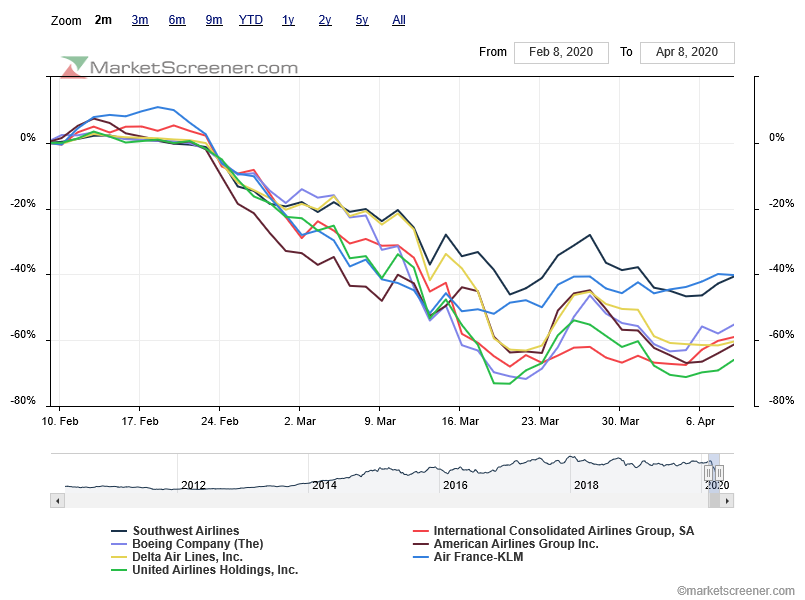Edit the From date field
Viewport: 805px width, 600px height.
point(561,52)
